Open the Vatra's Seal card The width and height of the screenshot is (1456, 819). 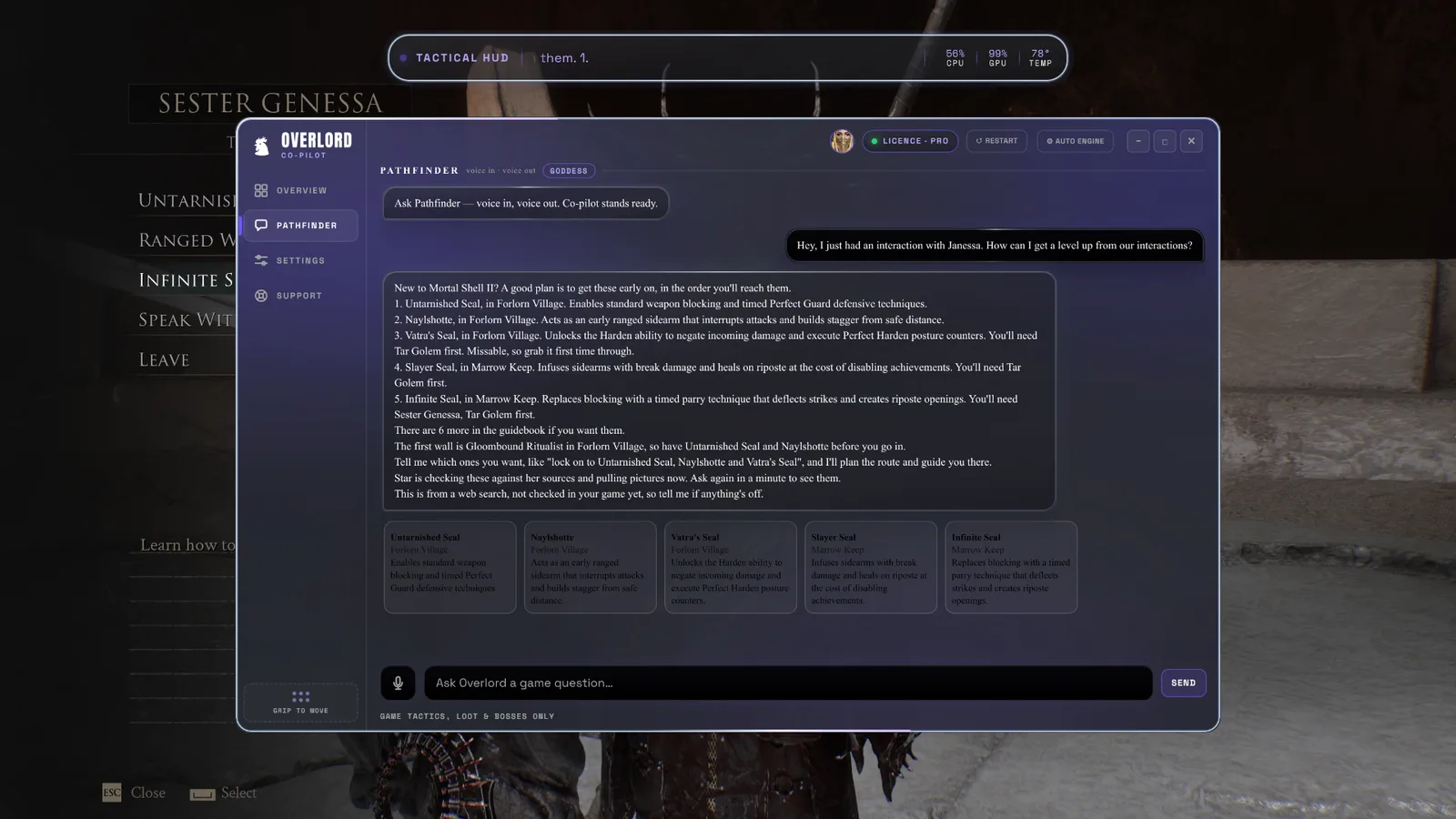[730, 567]
